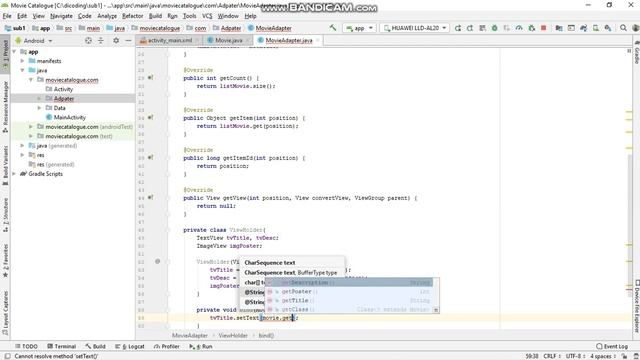Rerun the app using the first run icon
Screen dimensions: 640x360
point(458,28)
